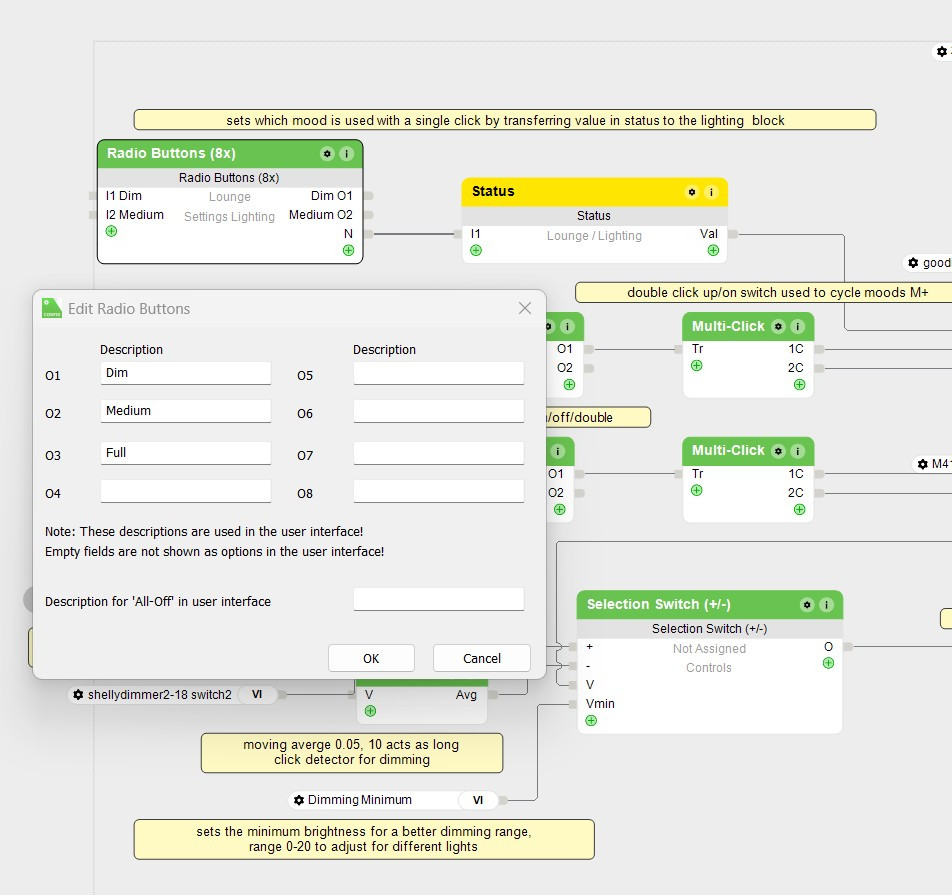Screen dimensions: 952x895
Task: Open gear on upper Multi-Click block
Action: pyautogui.click(x=778, y=327)
